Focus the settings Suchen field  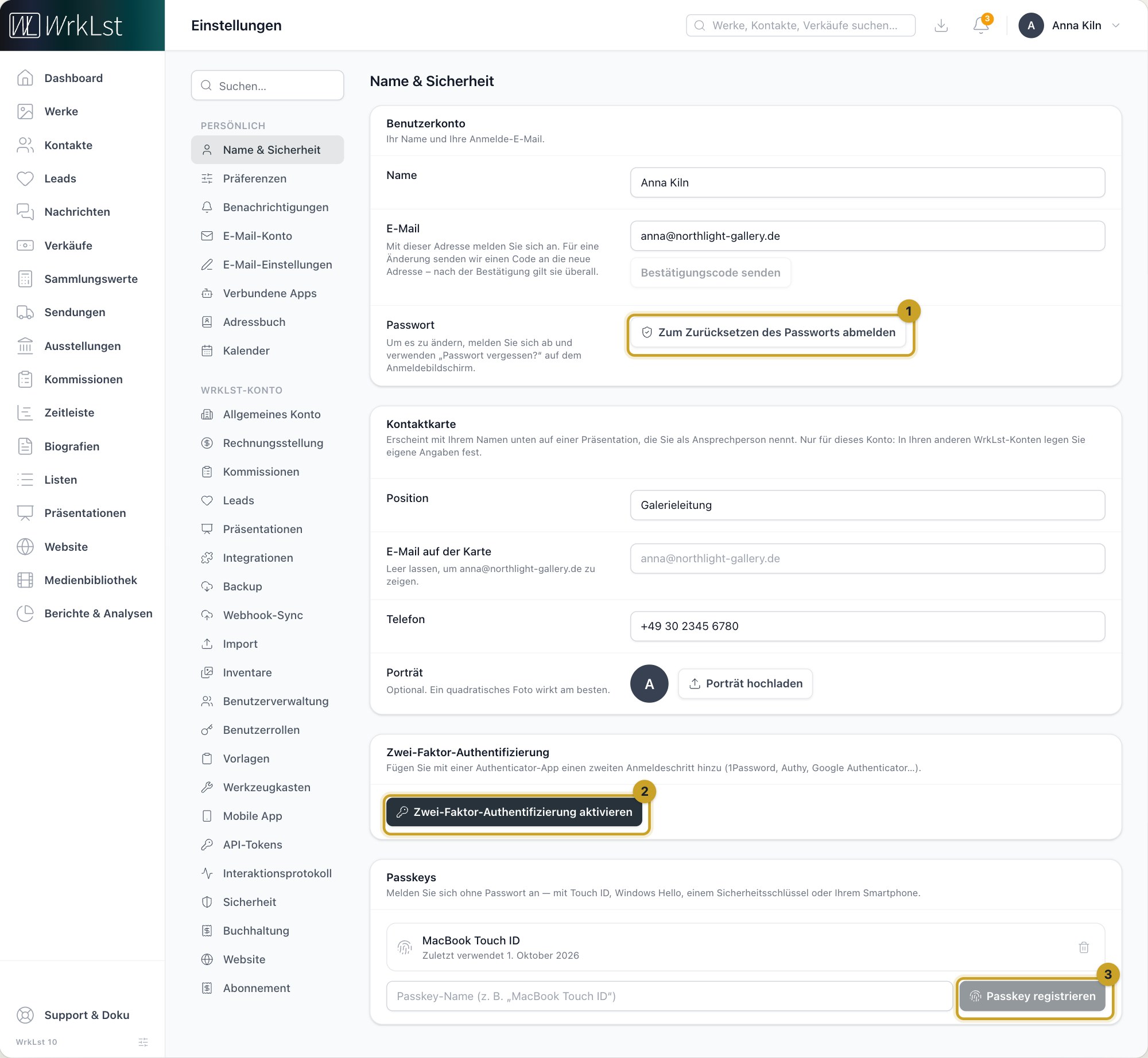(x=267, y=85)
